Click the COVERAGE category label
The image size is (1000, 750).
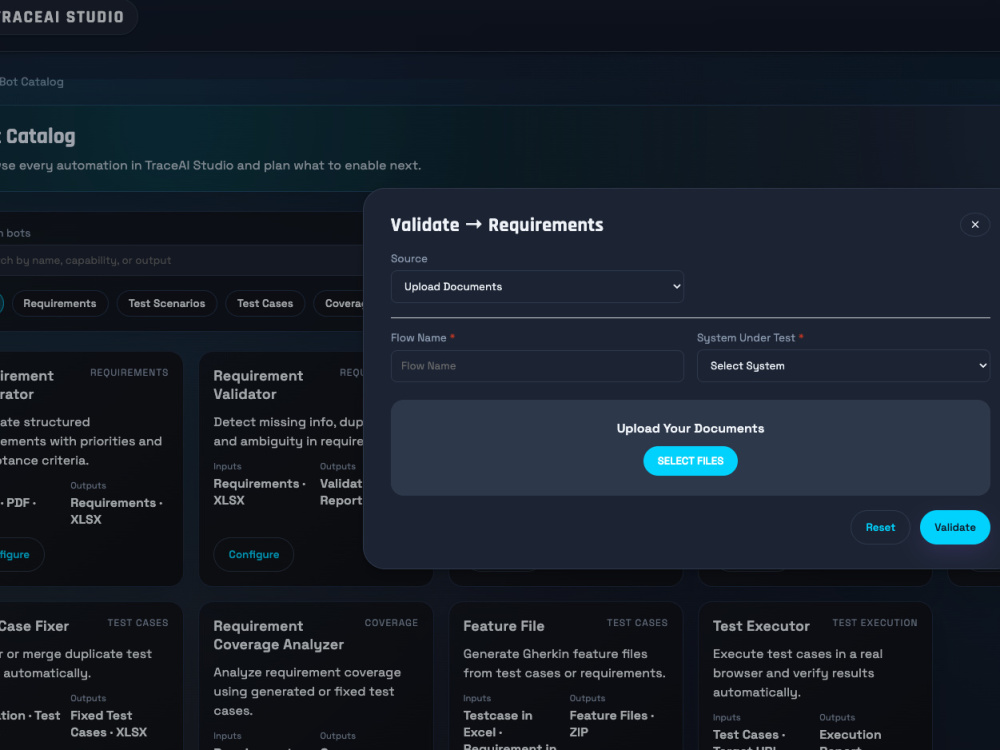392,622
